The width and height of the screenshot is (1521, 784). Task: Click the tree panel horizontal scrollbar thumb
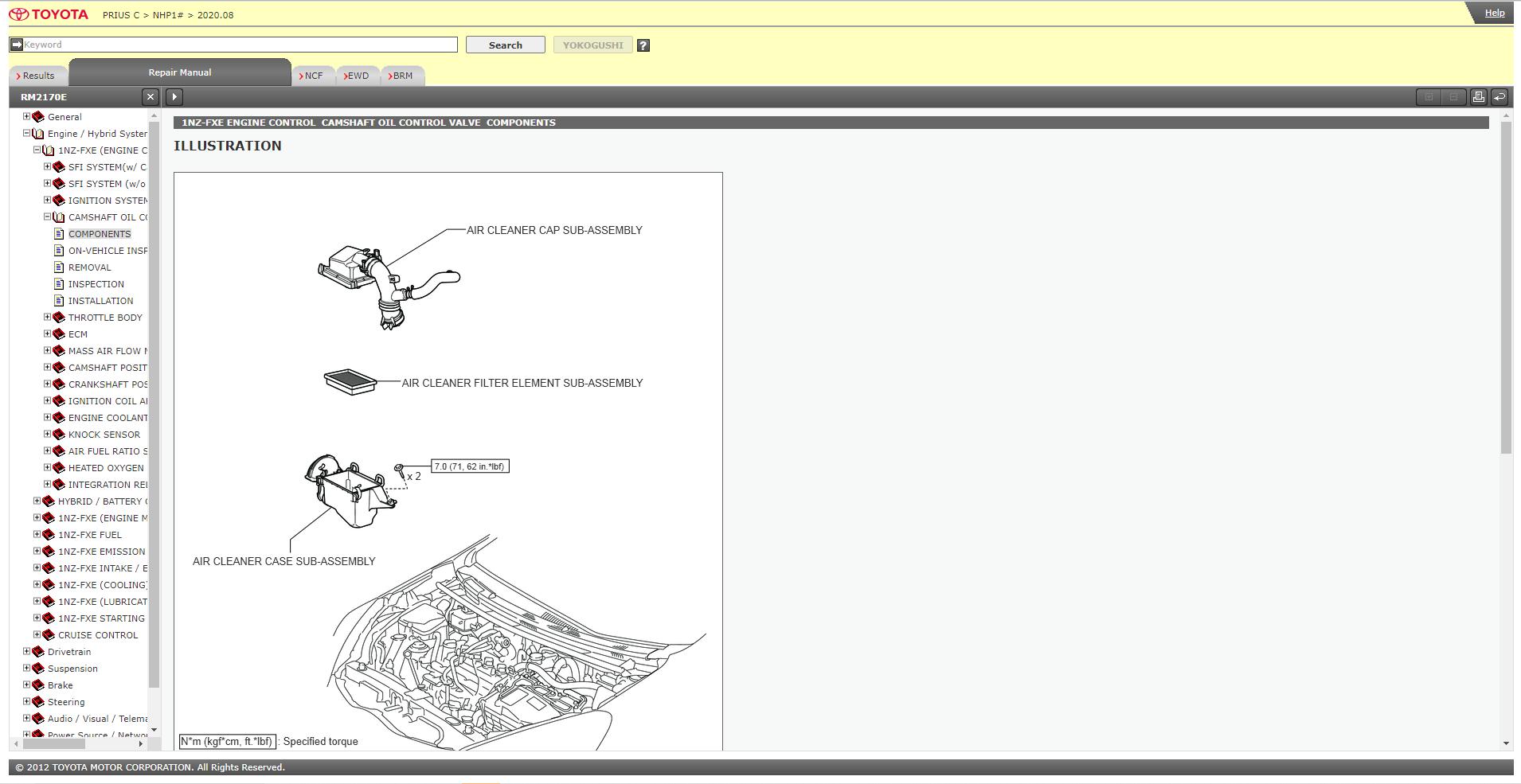pyautogui.click(x=54, y=743)
